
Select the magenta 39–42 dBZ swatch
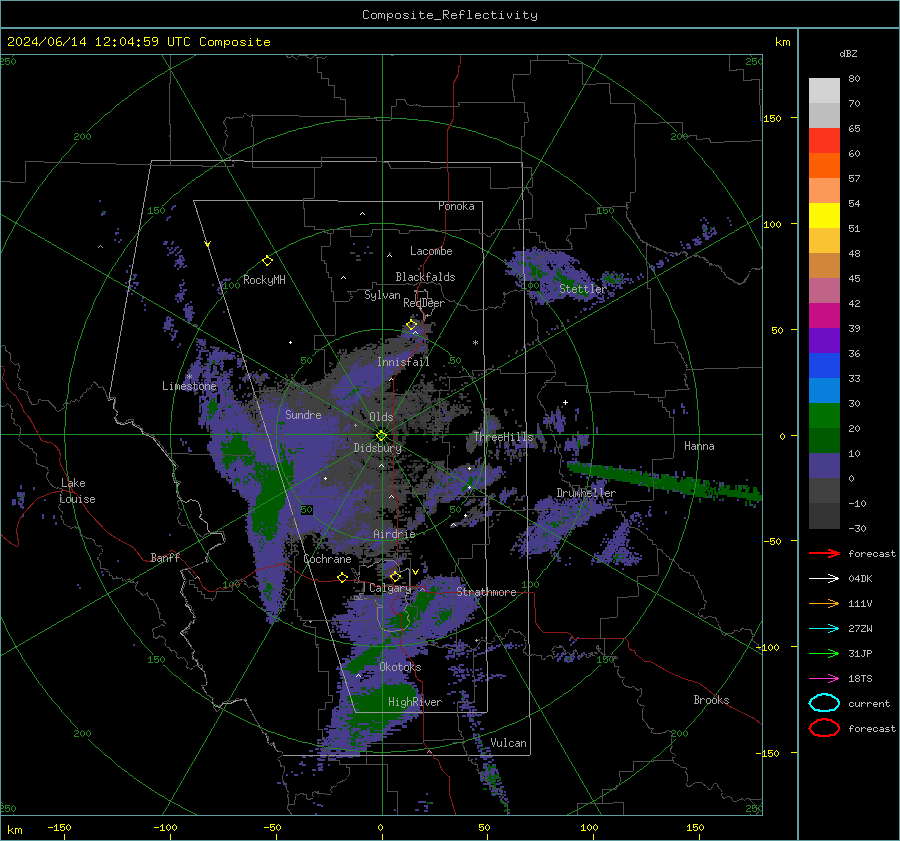824,315
